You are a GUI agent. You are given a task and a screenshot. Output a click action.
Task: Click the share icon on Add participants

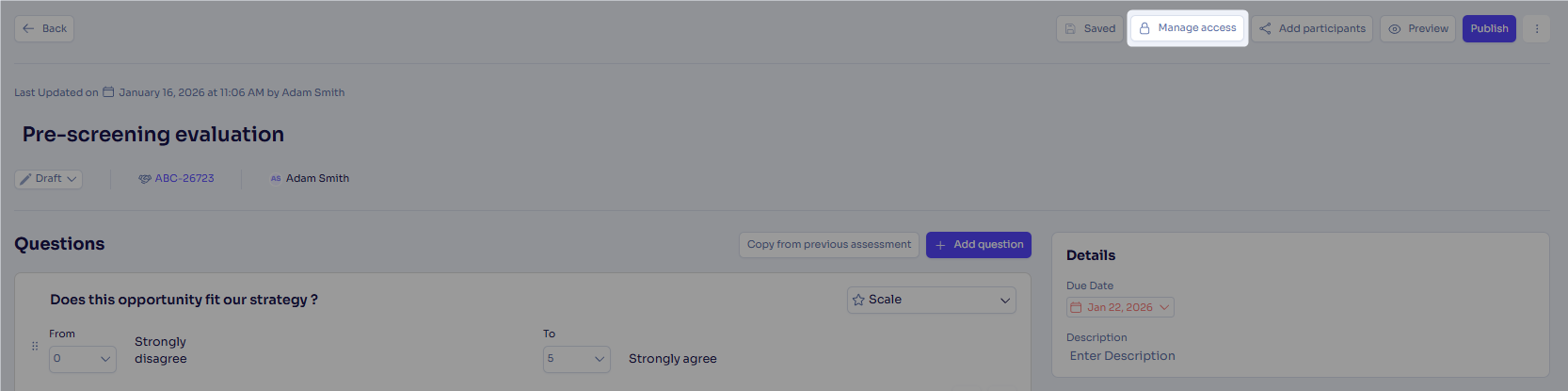(1265, 28)
